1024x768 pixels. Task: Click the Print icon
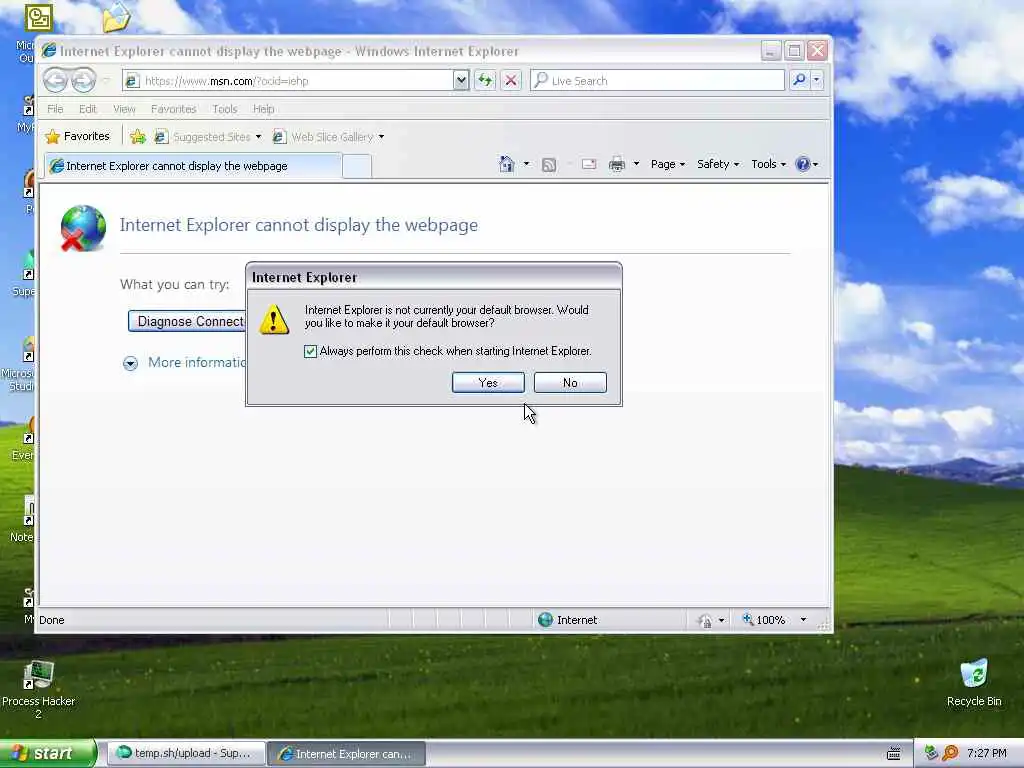pos(616,165)
